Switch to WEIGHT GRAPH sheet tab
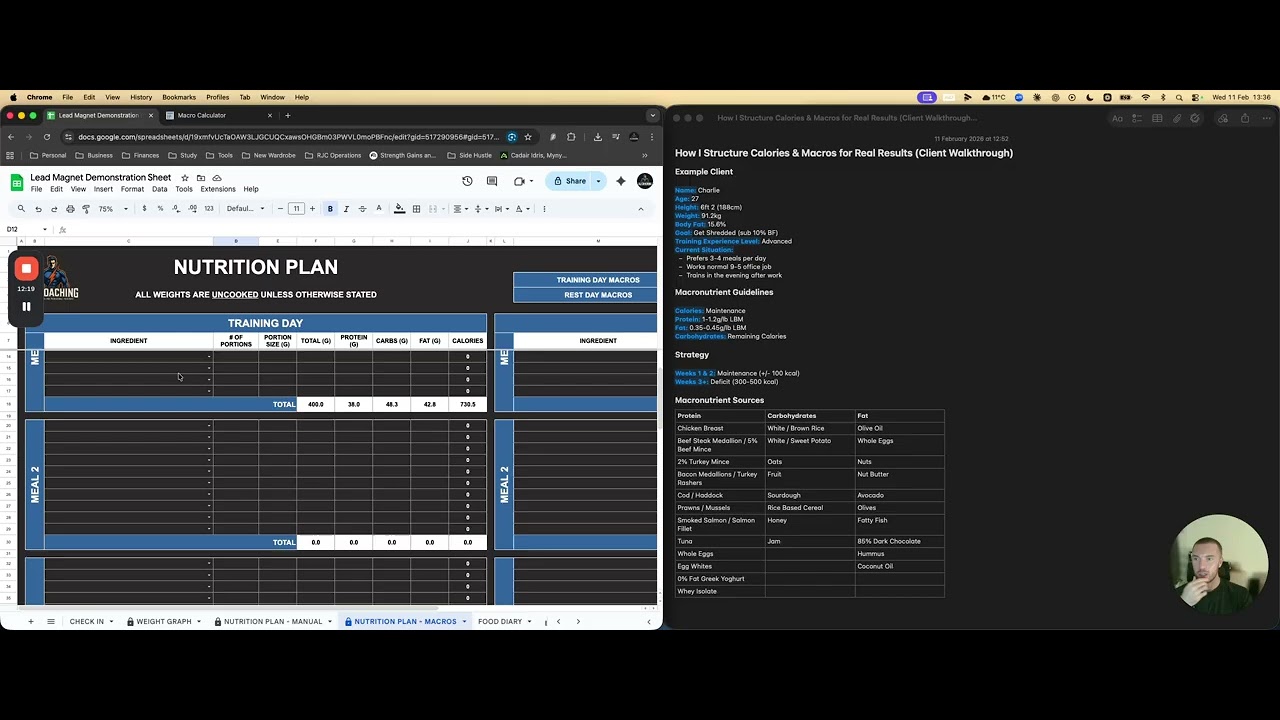 point(164,622)
